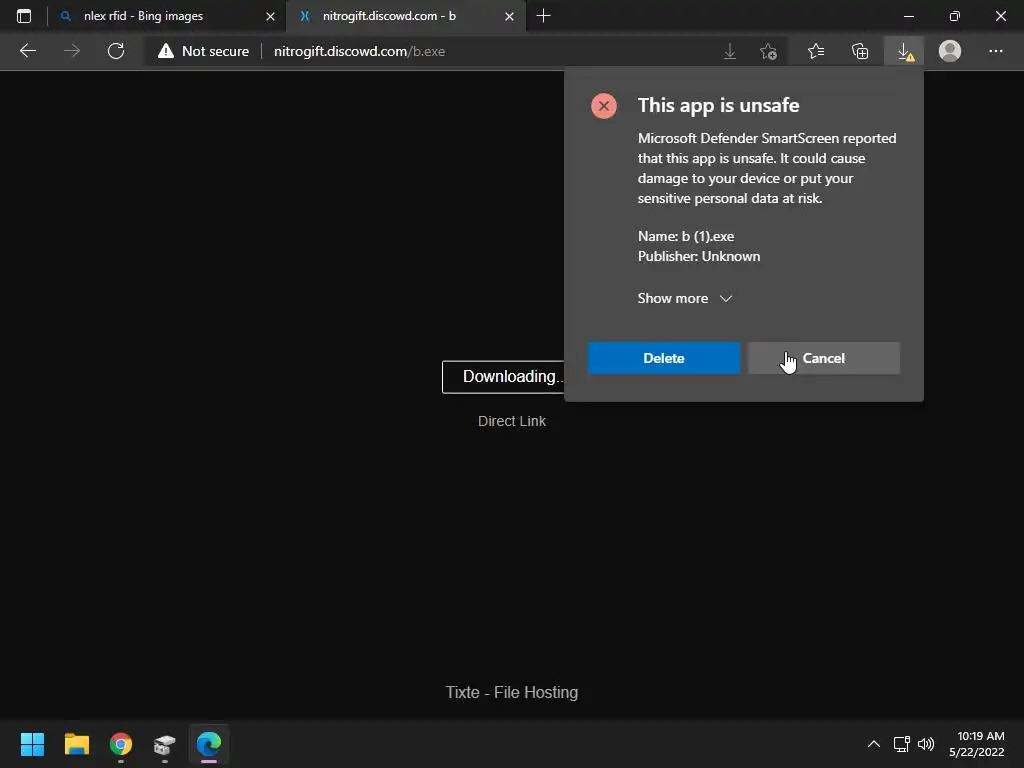The height and width of the screenshot is (768, 1024).
Task: Click the Downloading button on the page
Action: point(504,377)
